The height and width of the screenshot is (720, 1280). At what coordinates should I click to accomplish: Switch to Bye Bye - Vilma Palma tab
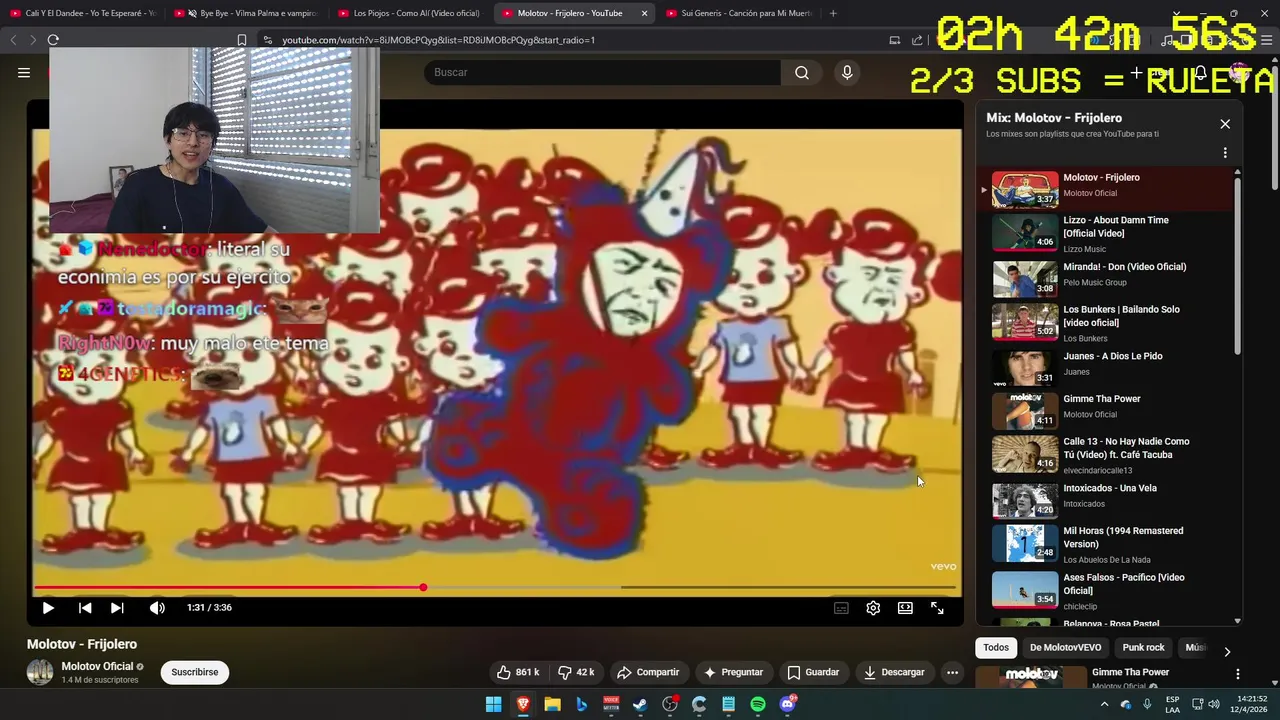(x=247, y=13)
